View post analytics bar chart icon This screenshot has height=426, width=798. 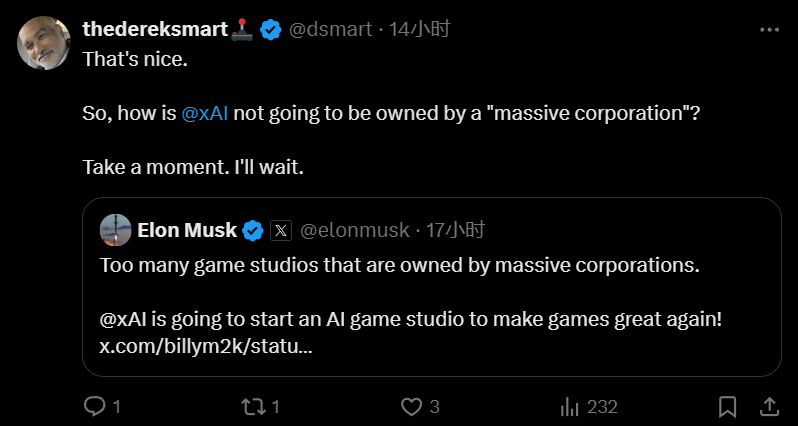[571, 406]
